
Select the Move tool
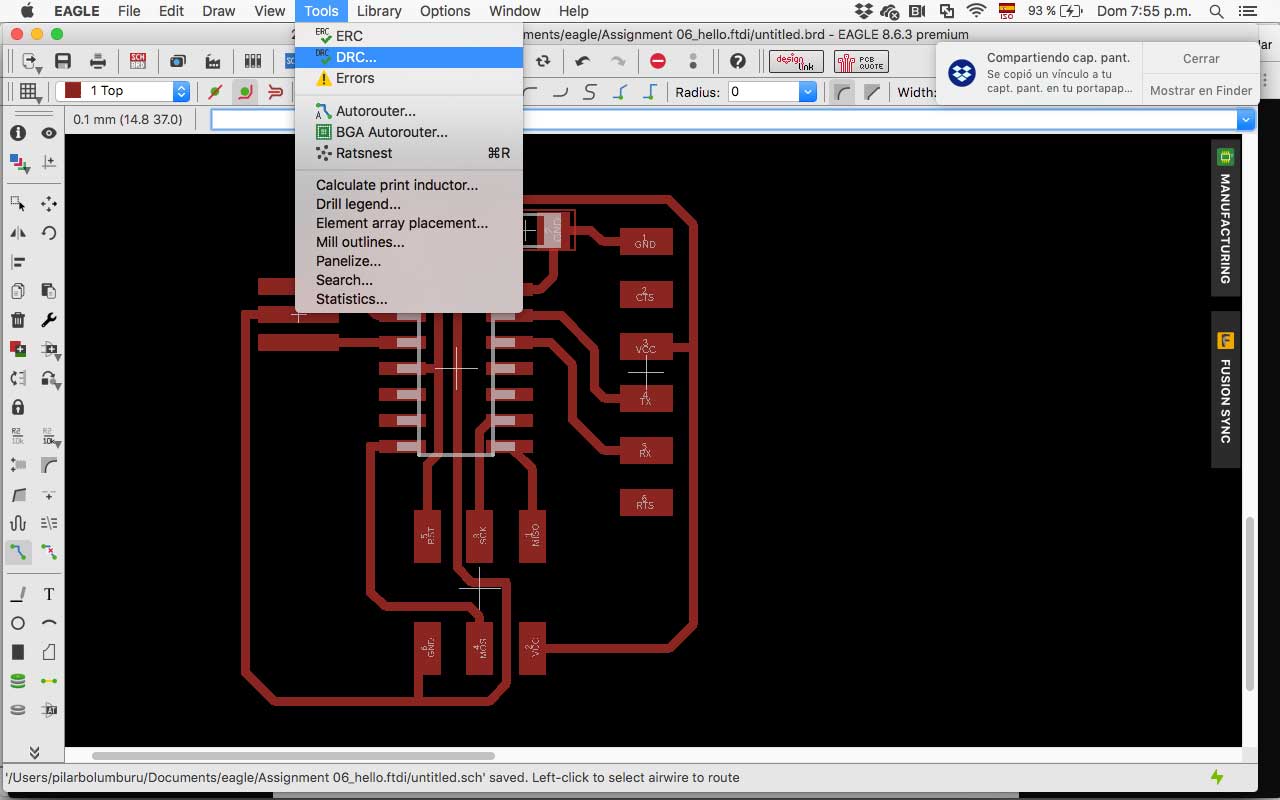point(48,203)
